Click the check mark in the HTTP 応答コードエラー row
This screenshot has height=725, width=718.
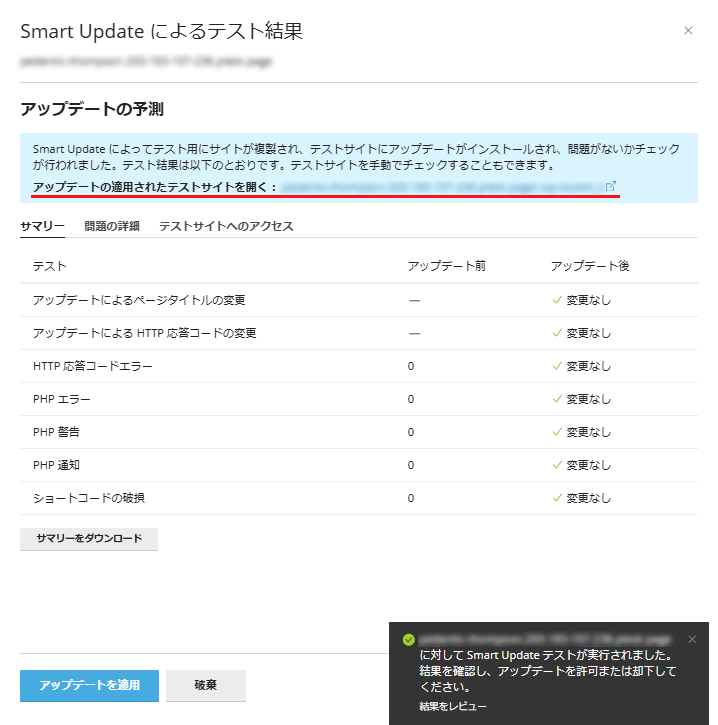click(557, 366)
